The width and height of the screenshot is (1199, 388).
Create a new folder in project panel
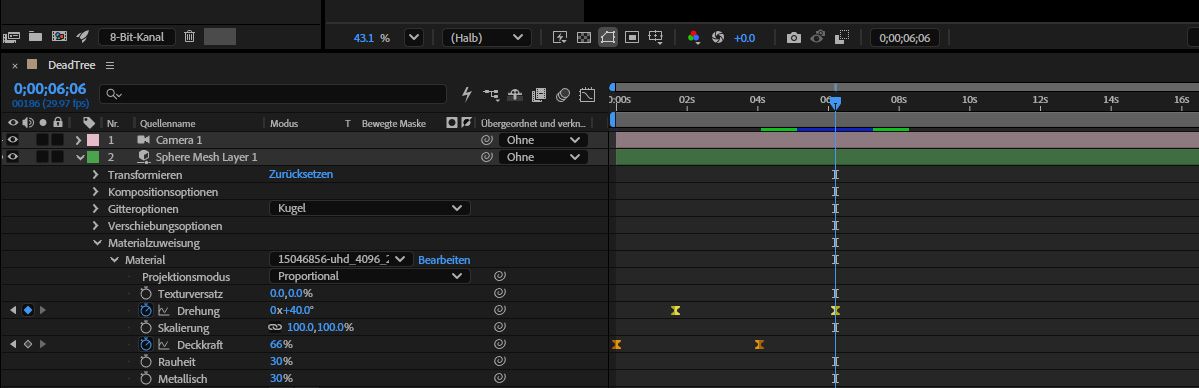tap(35, 37)
